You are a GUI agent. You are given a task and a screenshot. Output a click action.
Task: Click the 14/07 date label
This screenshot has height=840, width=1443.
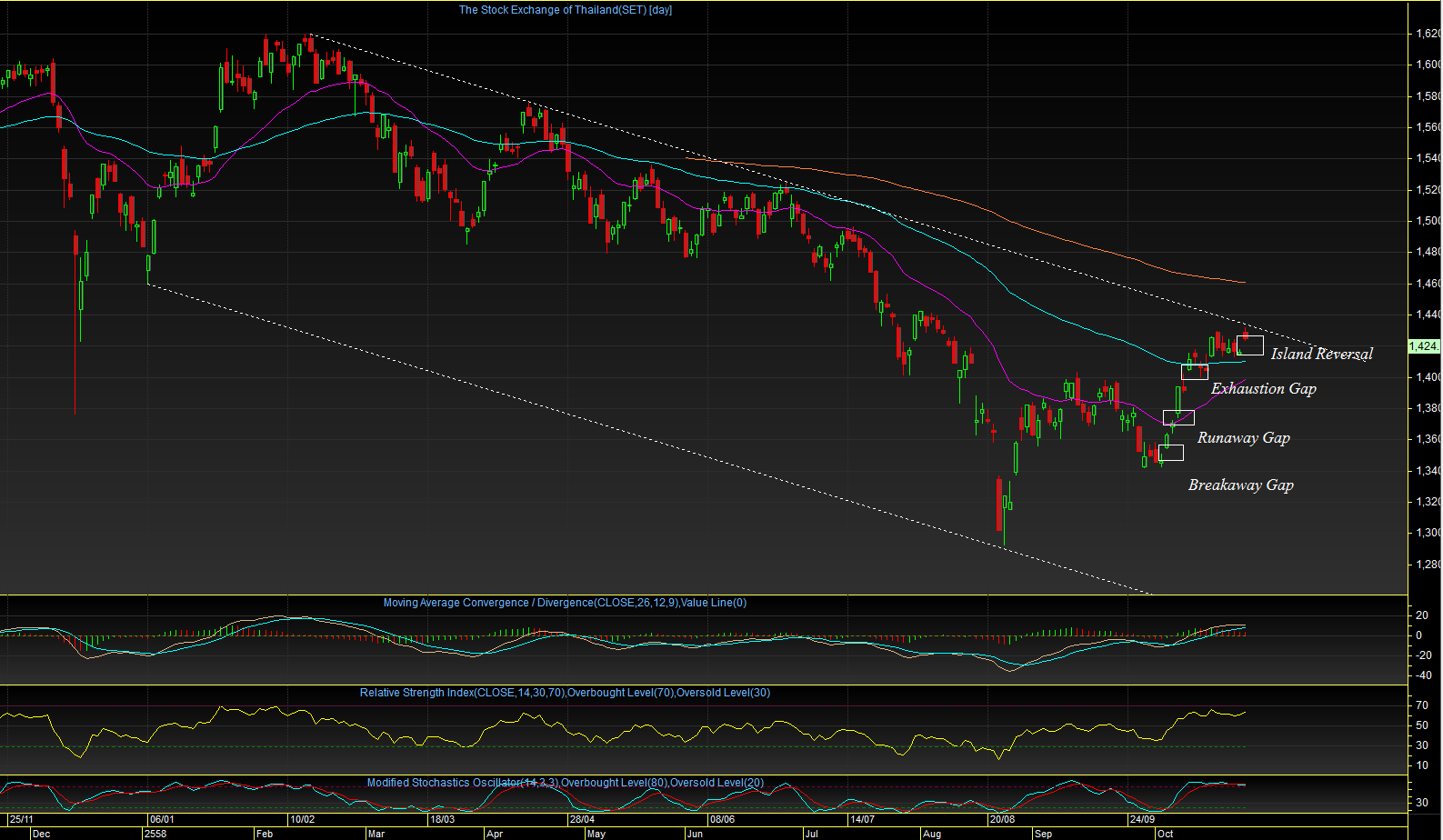(862, 819)
